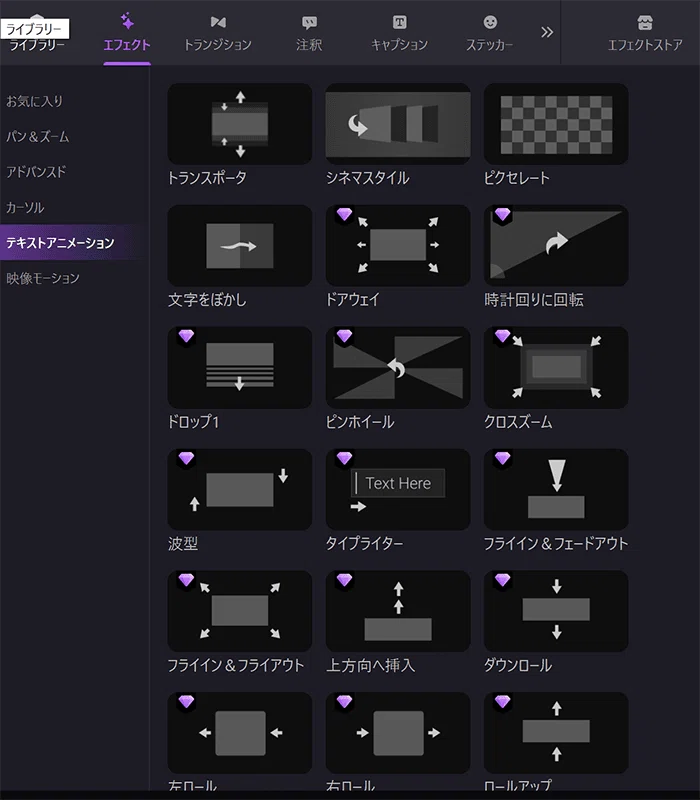Image resolution: width=700 pixels, height=800 pixels.
Task: Select パン＆ズーム category
Action: [38, 137]
